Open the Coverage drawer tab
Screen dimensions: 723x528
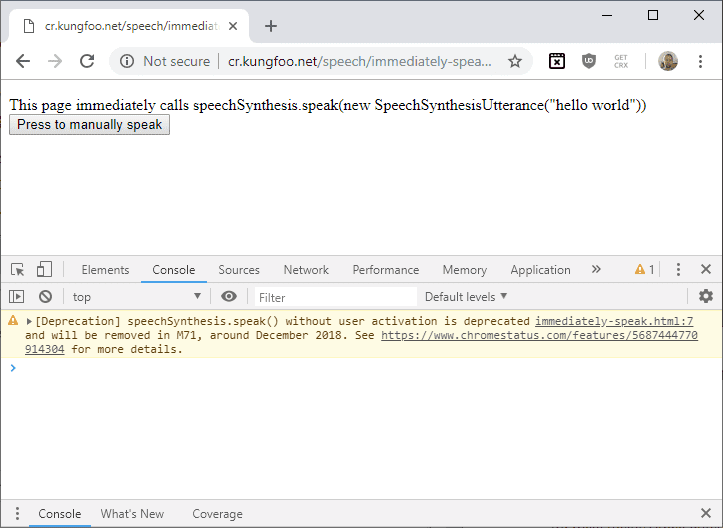pos(217,514)
